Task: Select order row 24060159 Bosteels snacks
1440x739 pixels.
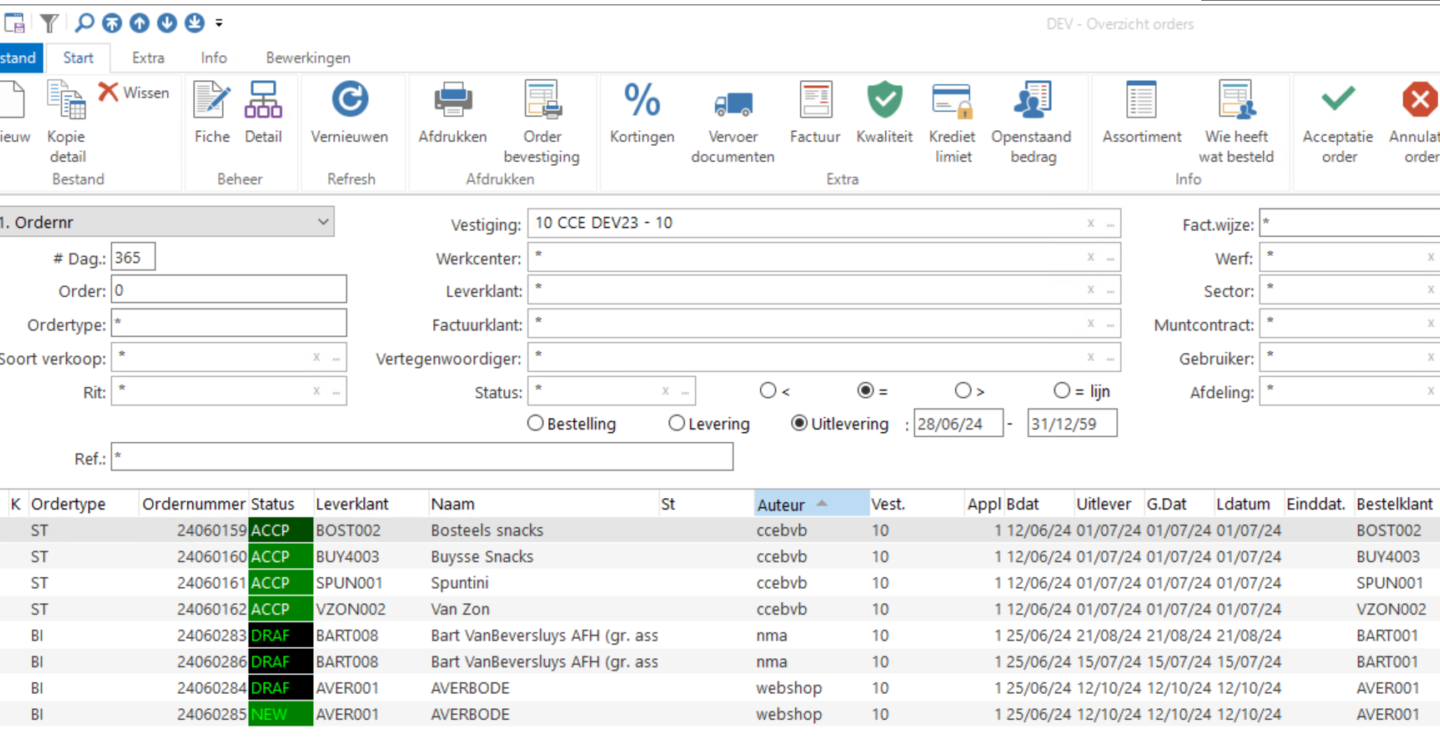Action: click(x=720, y=530)
